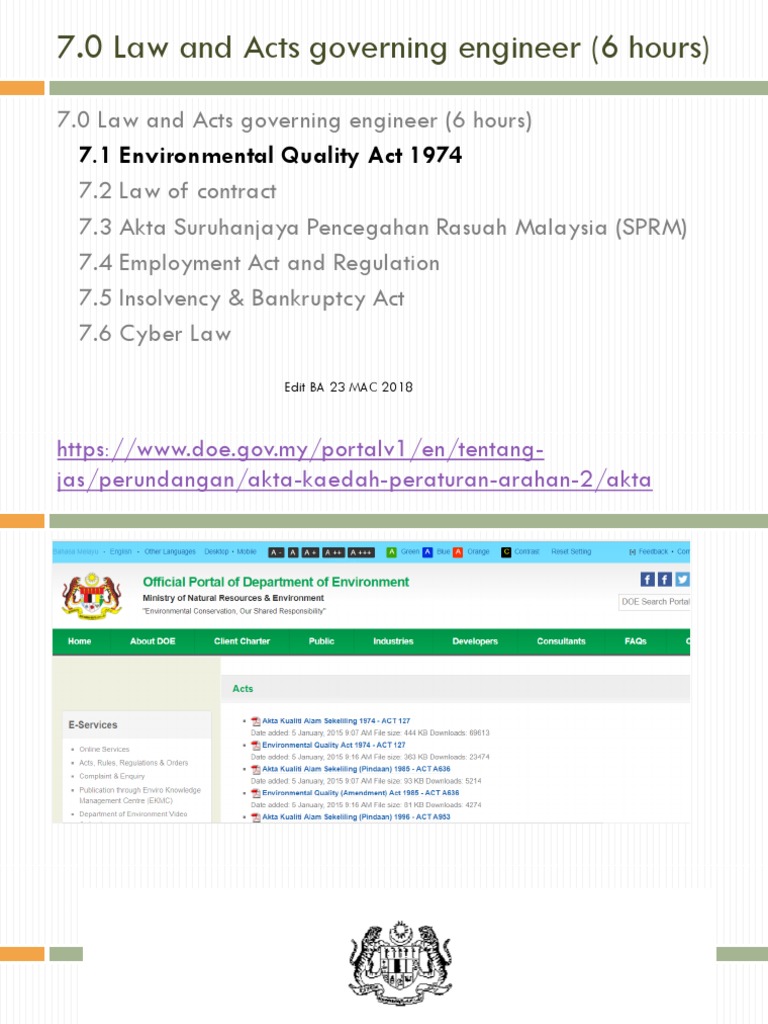The image size is (768, 1024).
Task: Click the black-and-white coat of arms image
Action: point(400,964)
